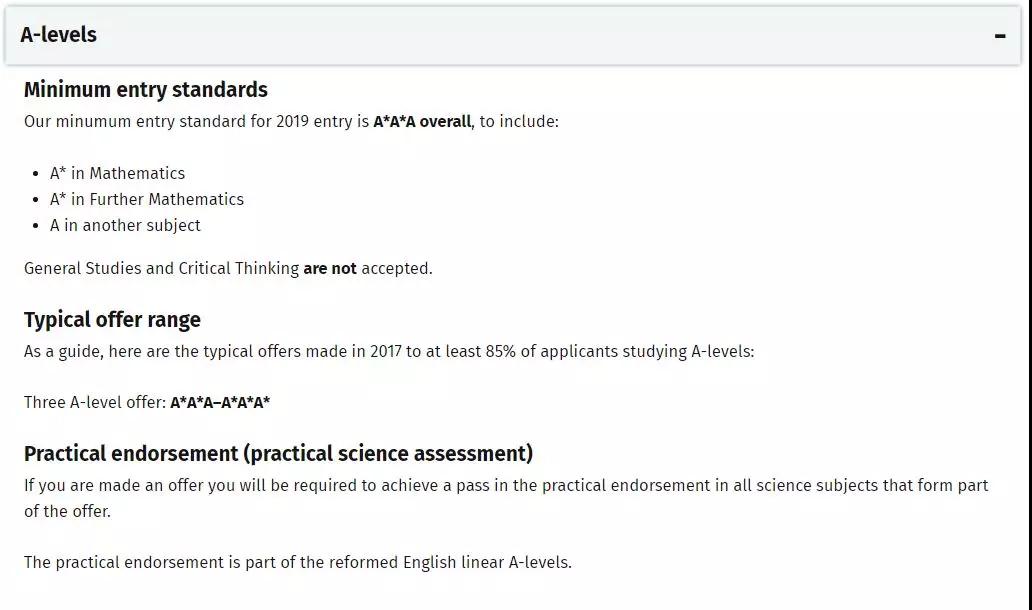This screenshot has width=1032, height=610.
Task: Collapse the A-levels section with minus icon
Action: 1000,36
